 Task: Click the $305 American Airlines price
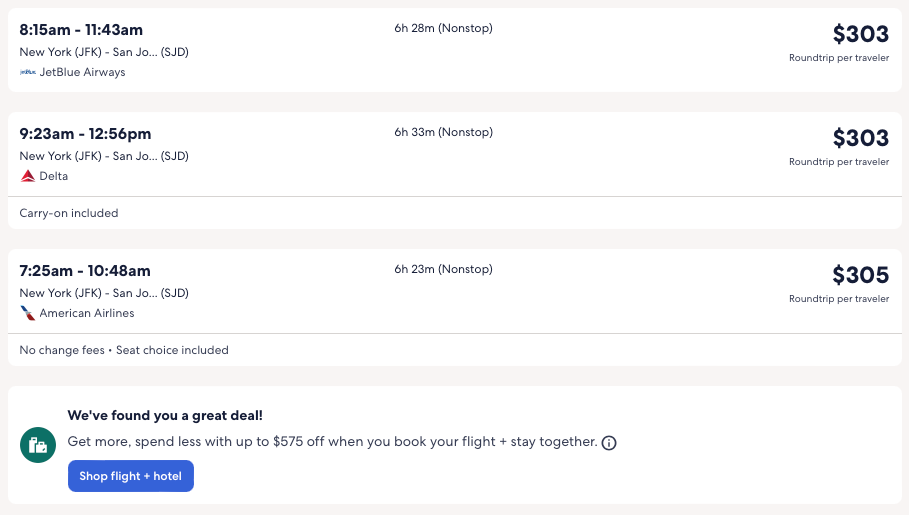click(x=860, y=275)
